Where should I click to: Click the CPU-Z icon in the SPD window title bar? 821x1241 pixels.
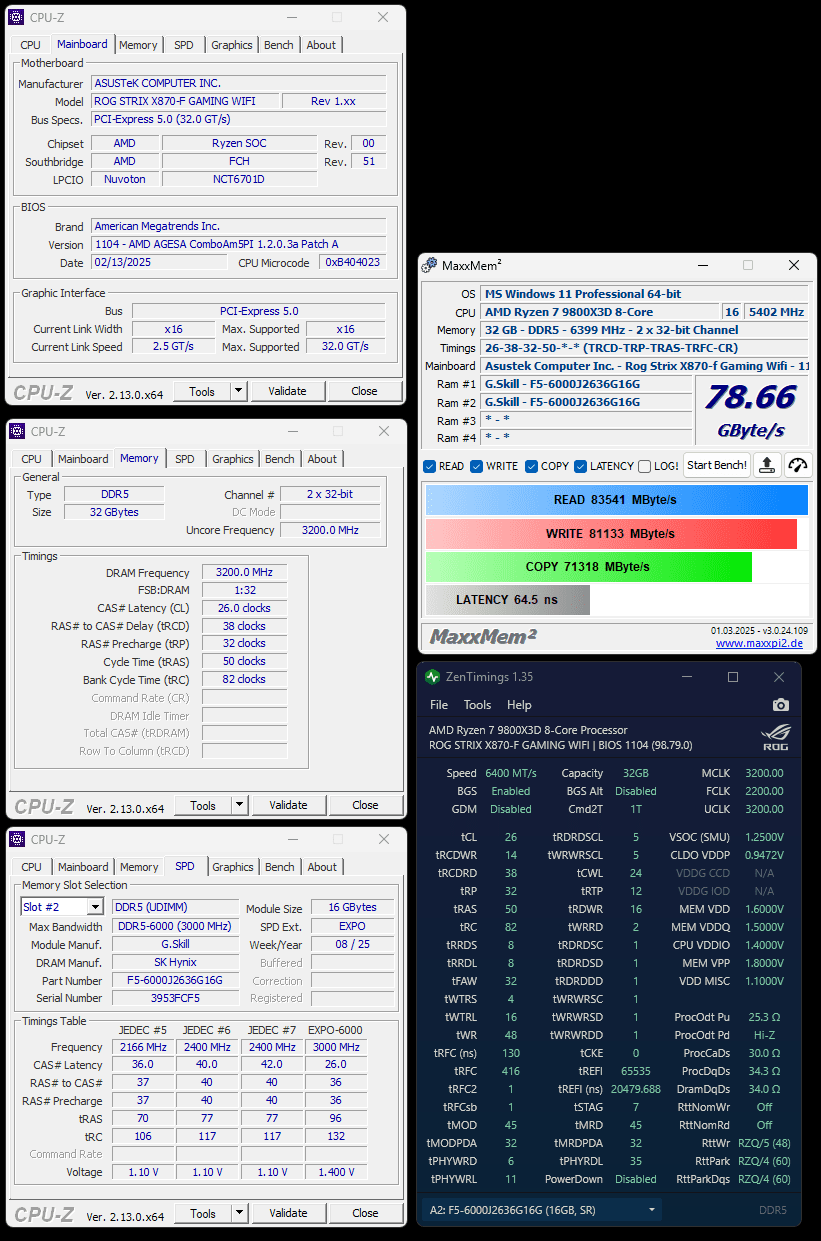tap(17, 839)
